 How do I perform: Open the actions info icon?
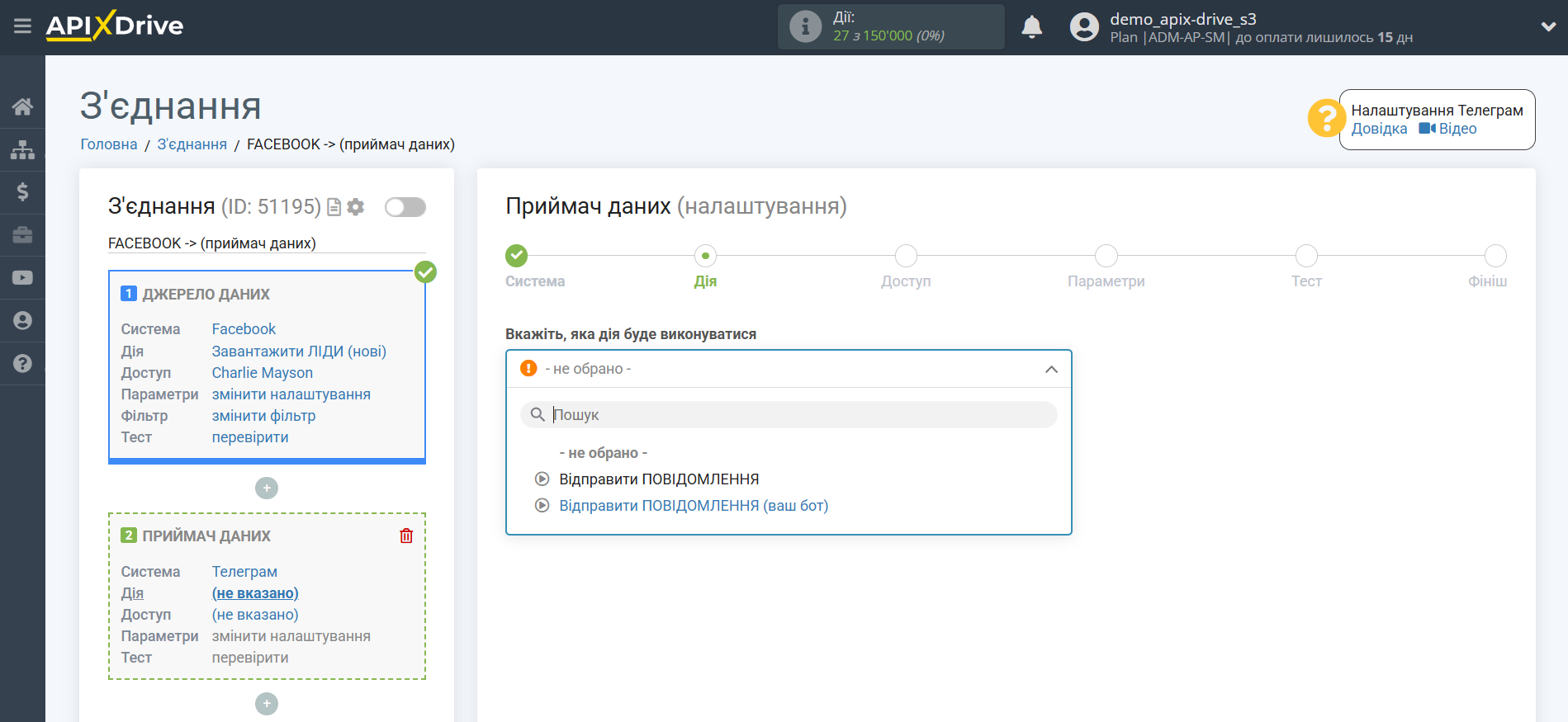805,26
